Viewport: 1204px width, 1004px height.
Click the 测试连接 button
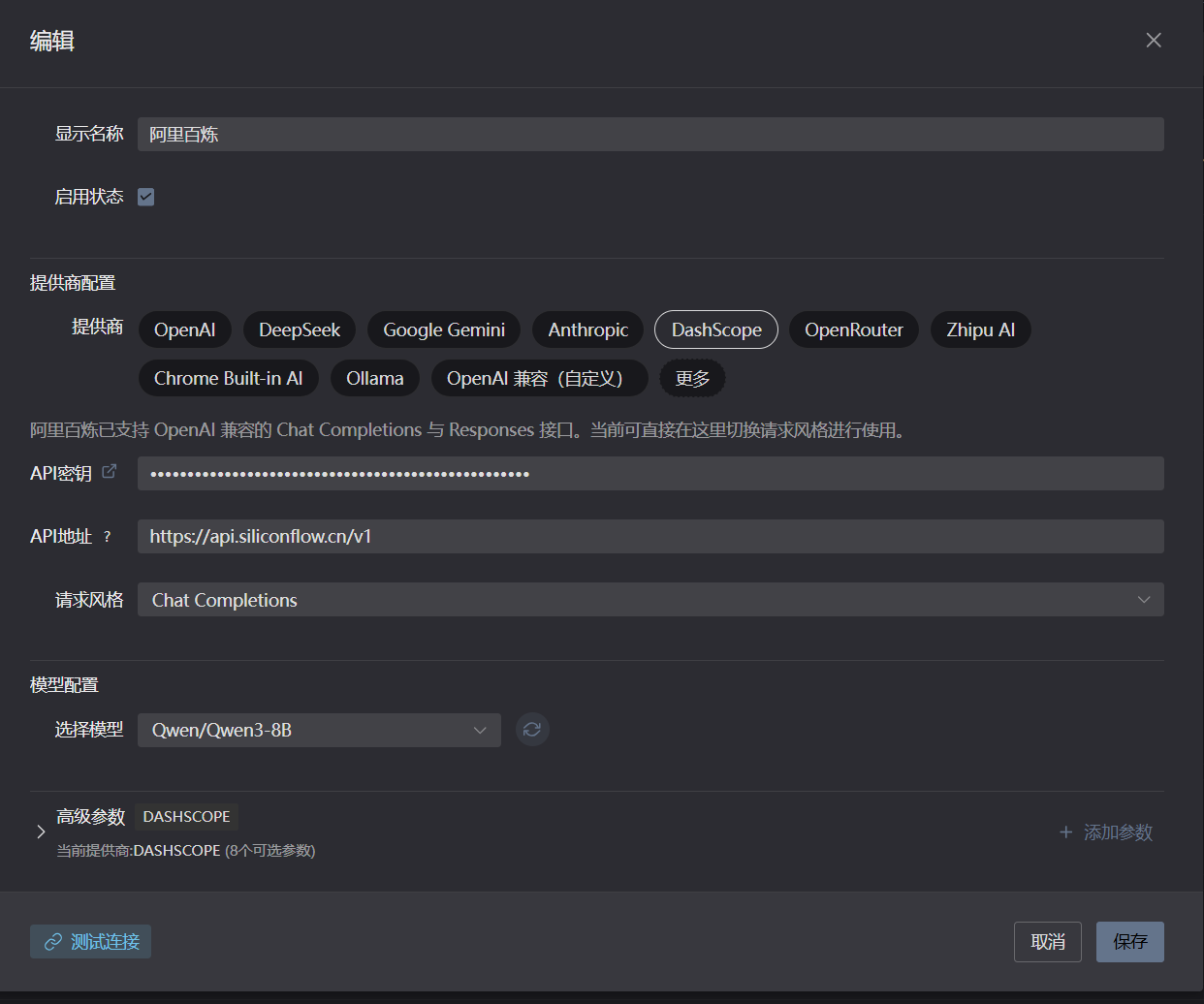pyautogui.click(x=90, y=942)
